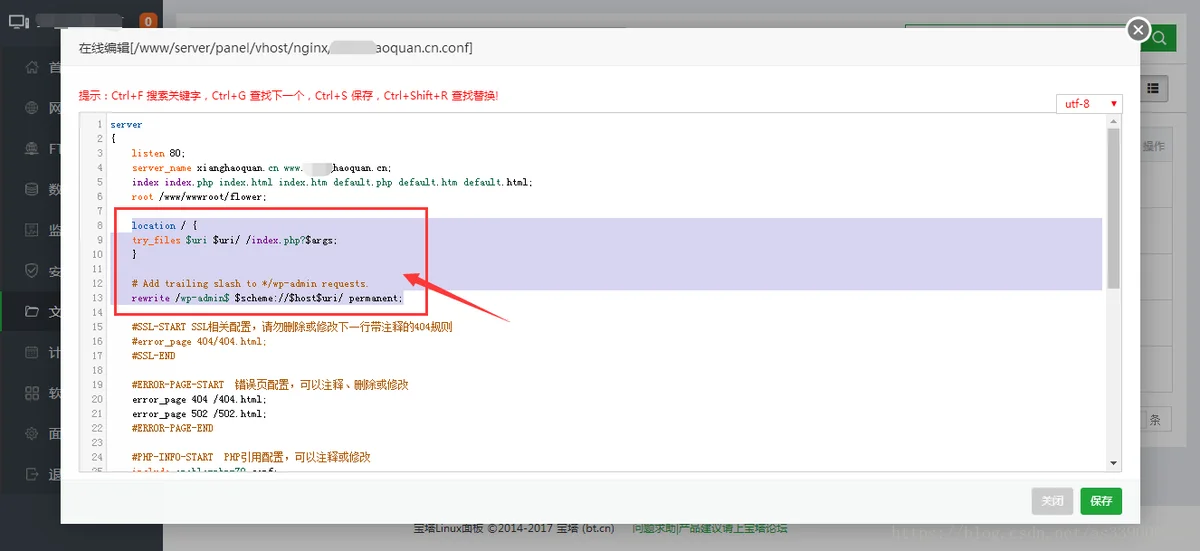Open the monitoring (监) sidebar icon
The width and height of the screenshot is (1200, 551).
[x=32, y=230]
